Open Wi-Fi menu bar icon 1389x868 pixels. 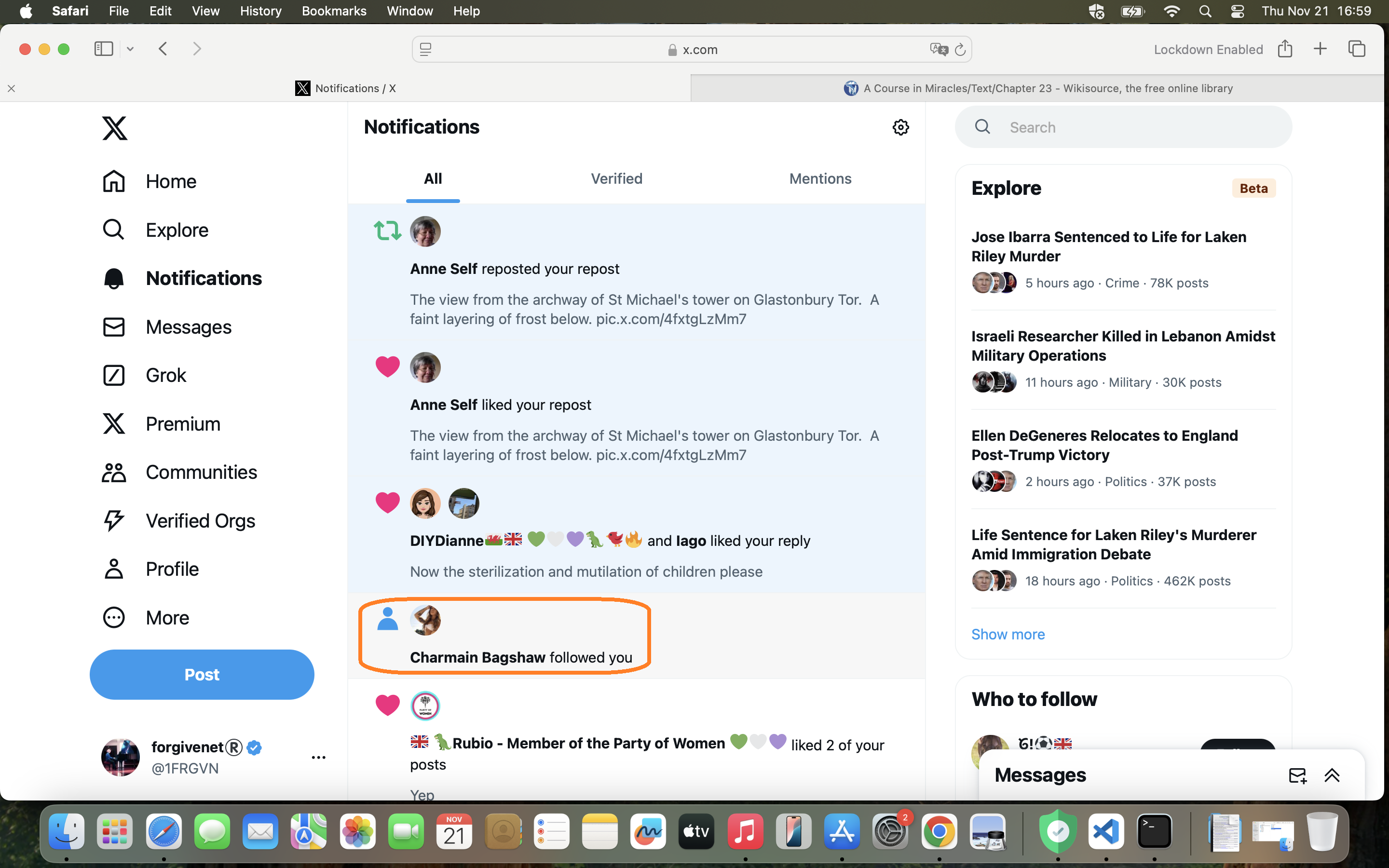click(x=1171, y=11)
